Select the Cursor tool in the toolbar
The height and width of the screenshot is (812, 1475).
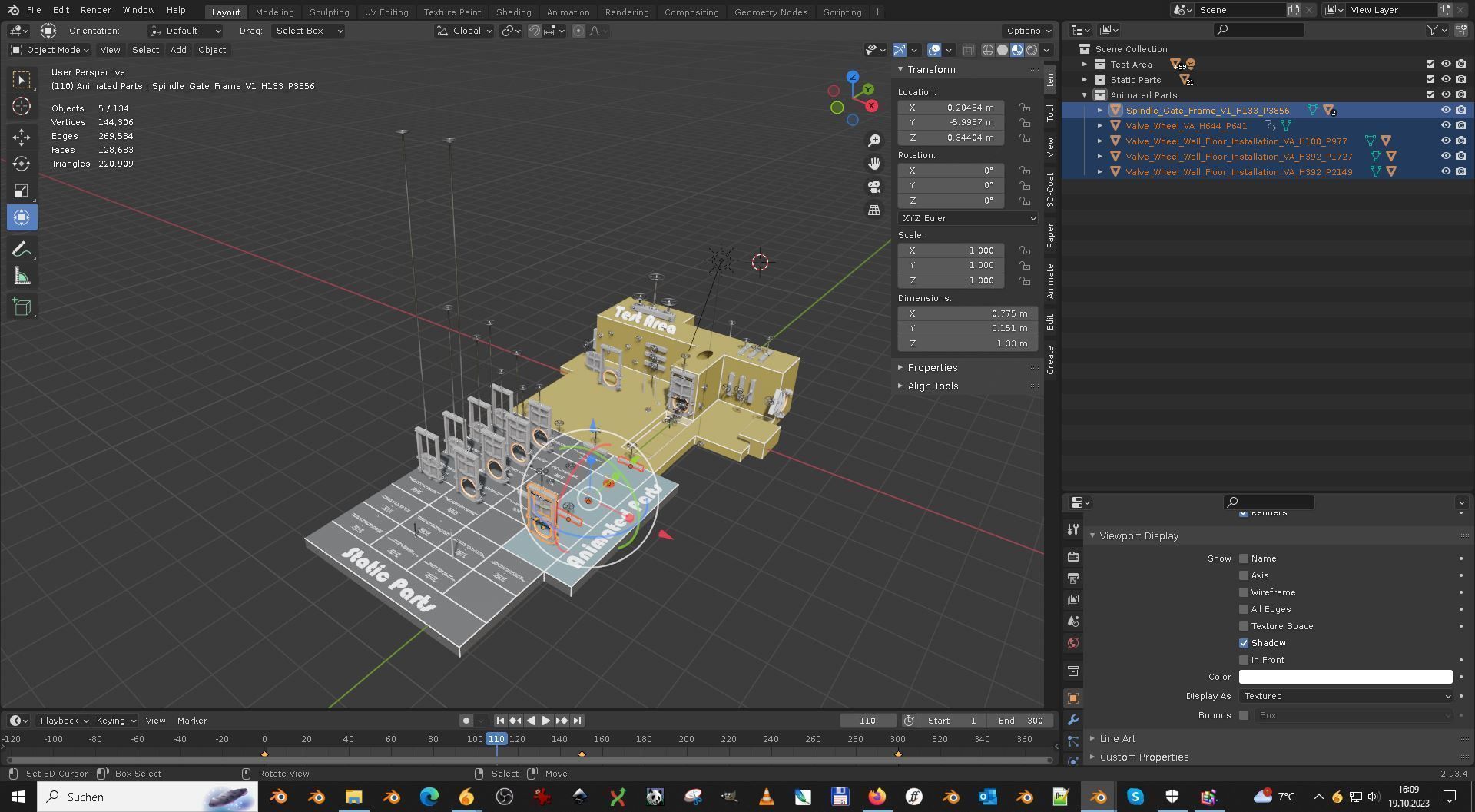click(22, 106)
